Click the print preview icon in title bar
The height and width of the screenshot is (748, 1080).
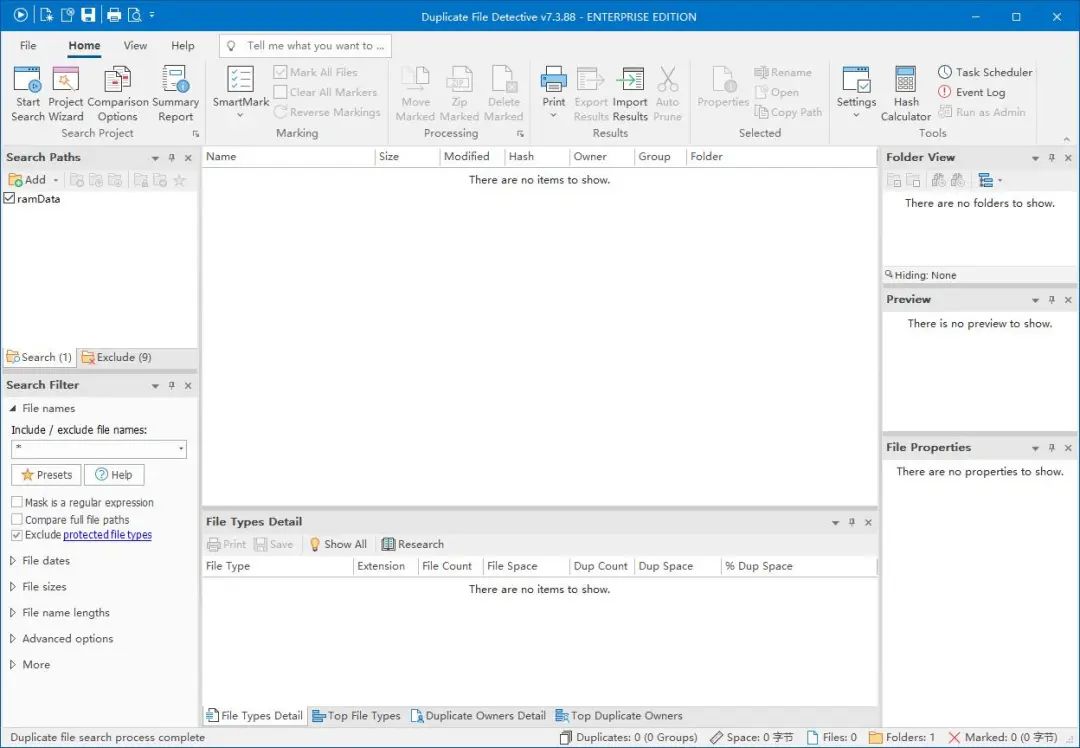134,14
